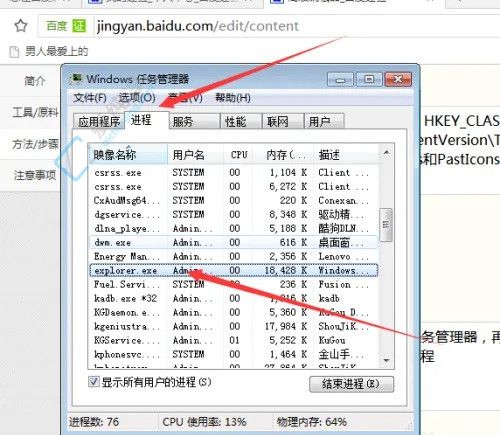500x435 pixels.
Task: Select the CxAudMsg64 process row
Action: (x=233, y=201)
